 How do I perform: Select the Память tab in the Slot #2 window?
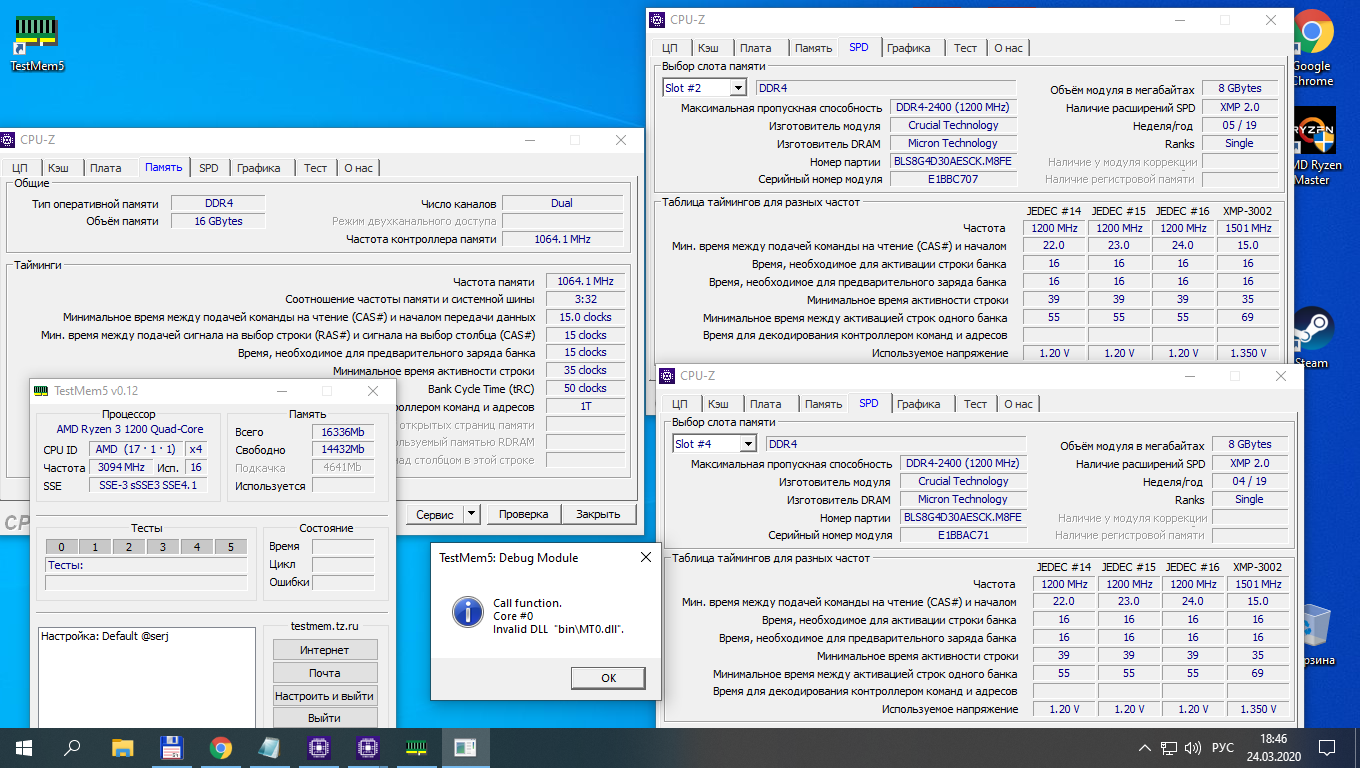pyautogui.click(x=813, y=48)
